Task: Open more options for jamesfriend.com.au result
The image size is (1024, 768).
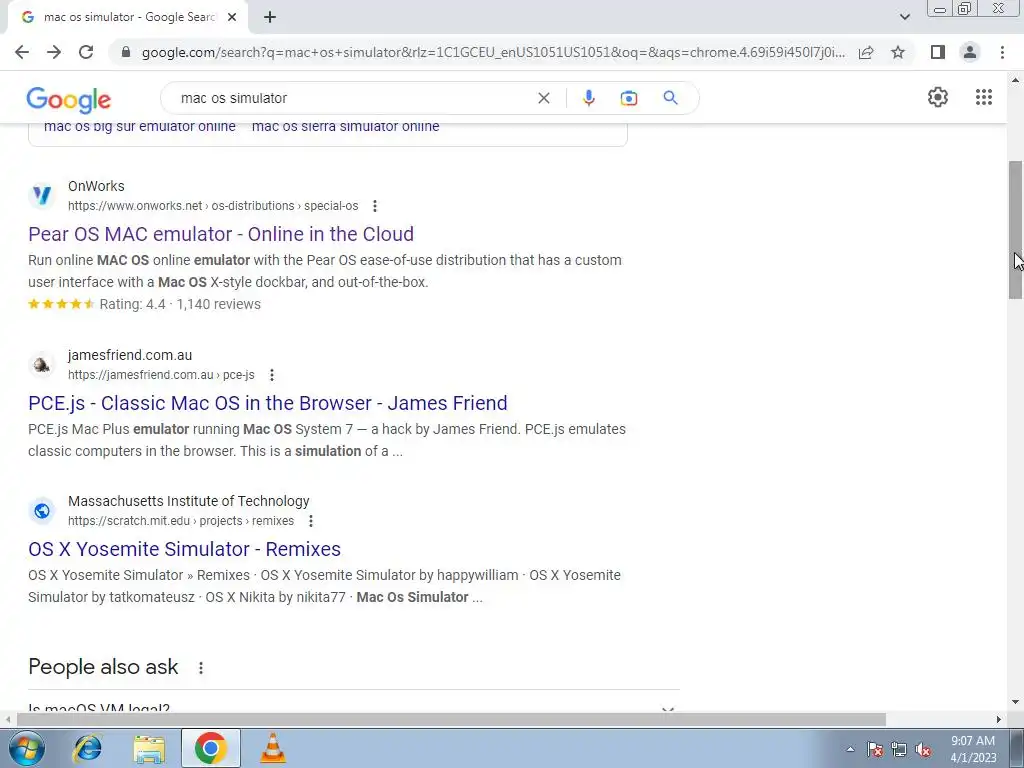Action: tap(272, 375)
